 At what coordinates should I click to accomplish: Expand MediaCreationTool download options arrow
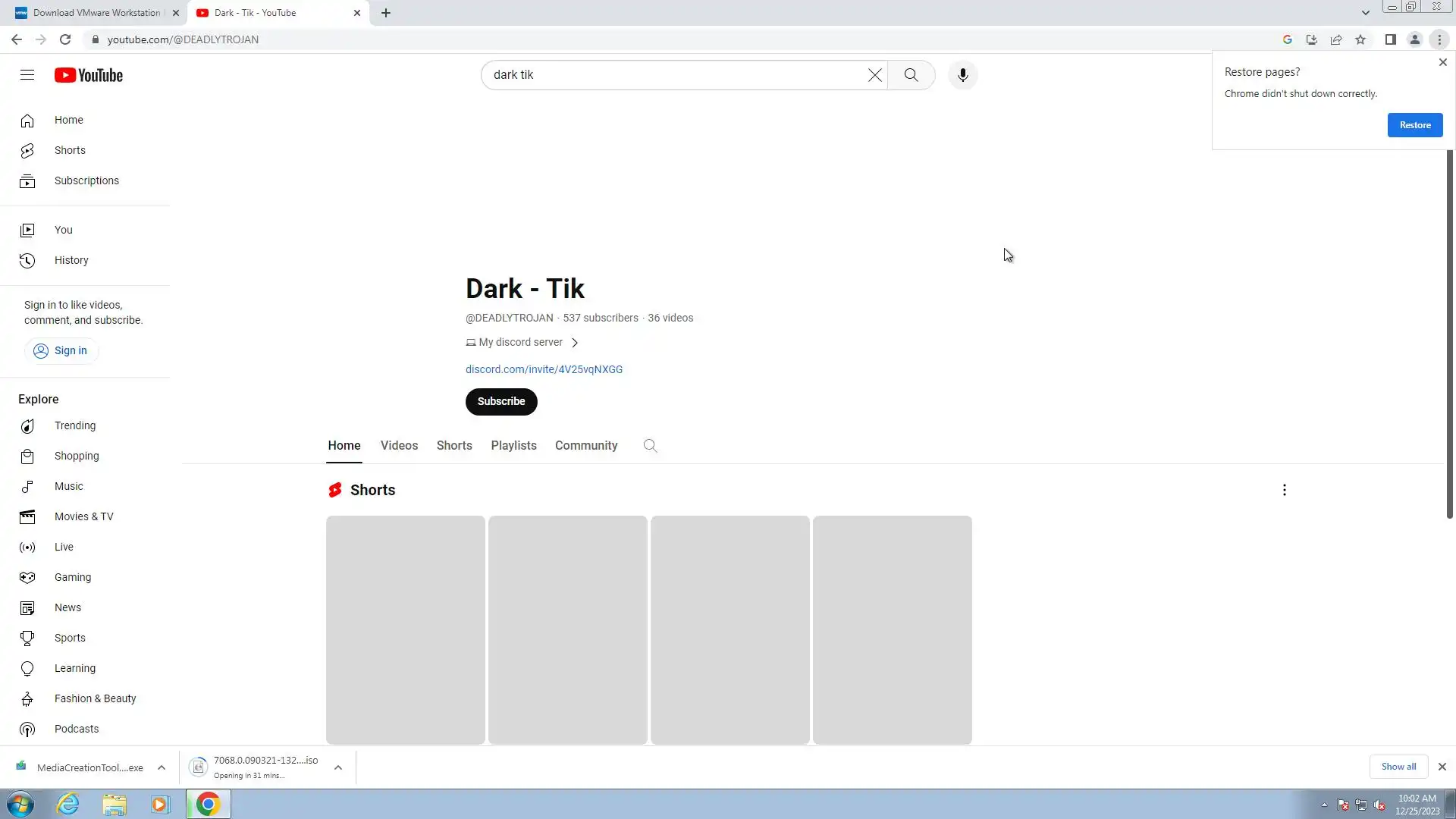pyautogui.click(x=162, y=767)
